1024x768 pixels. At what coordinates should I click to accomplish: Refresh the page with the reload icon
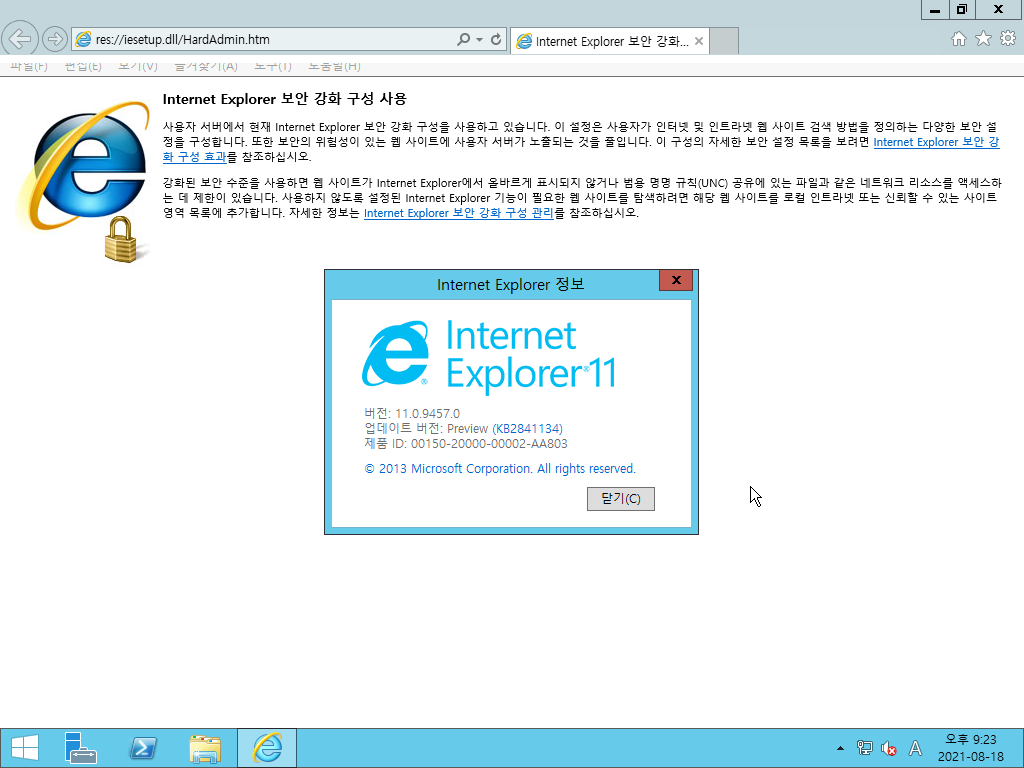click(496, 39)
